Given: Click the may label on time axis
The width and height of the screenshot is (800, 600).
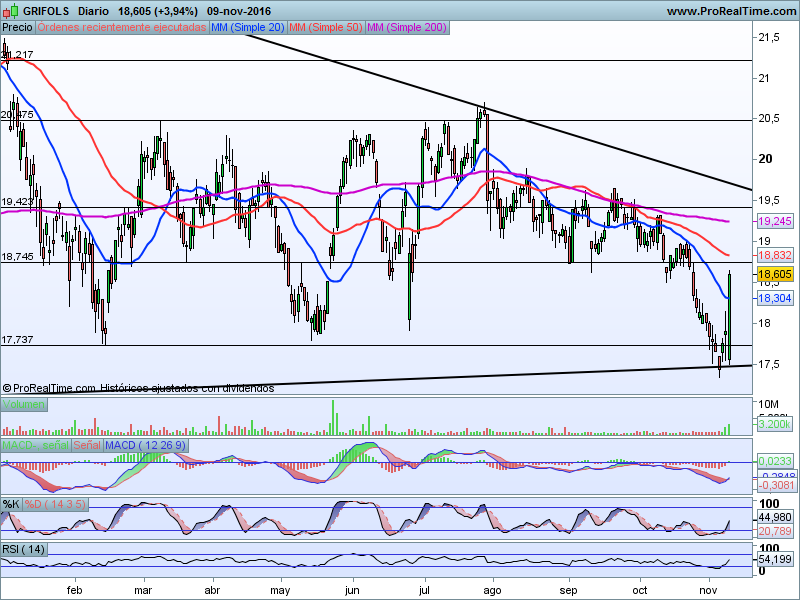Looking at the screenshot, I should pyautogui.click(x=280, y=590).
